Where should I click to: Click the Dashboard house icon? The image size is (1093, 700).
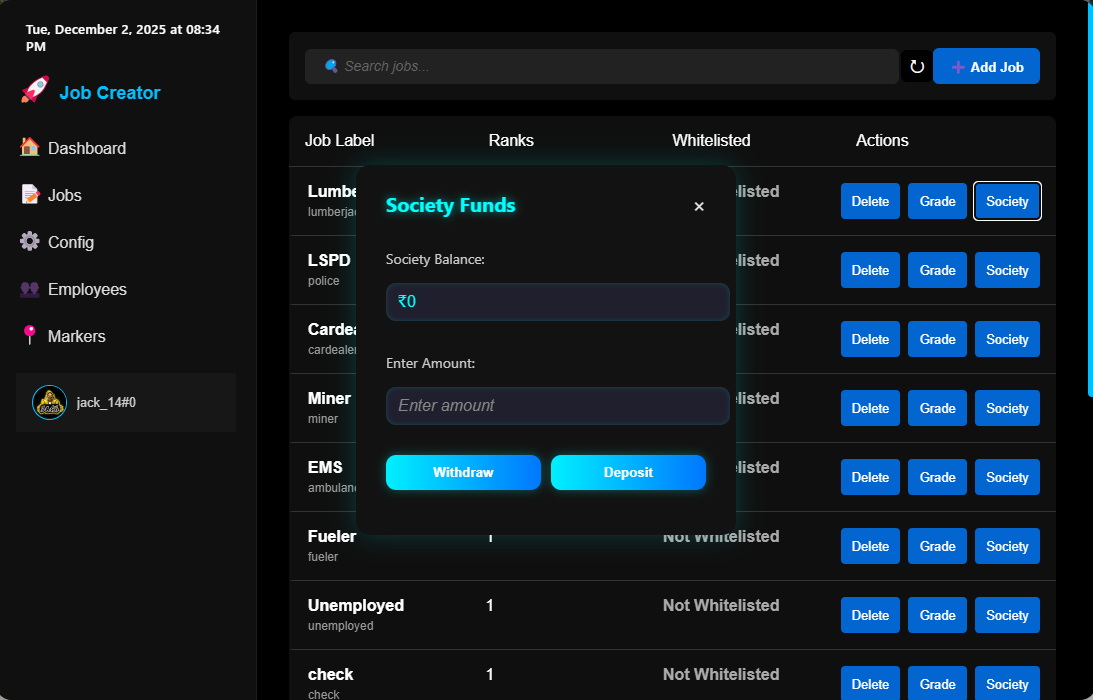click(x=29, y=147)
